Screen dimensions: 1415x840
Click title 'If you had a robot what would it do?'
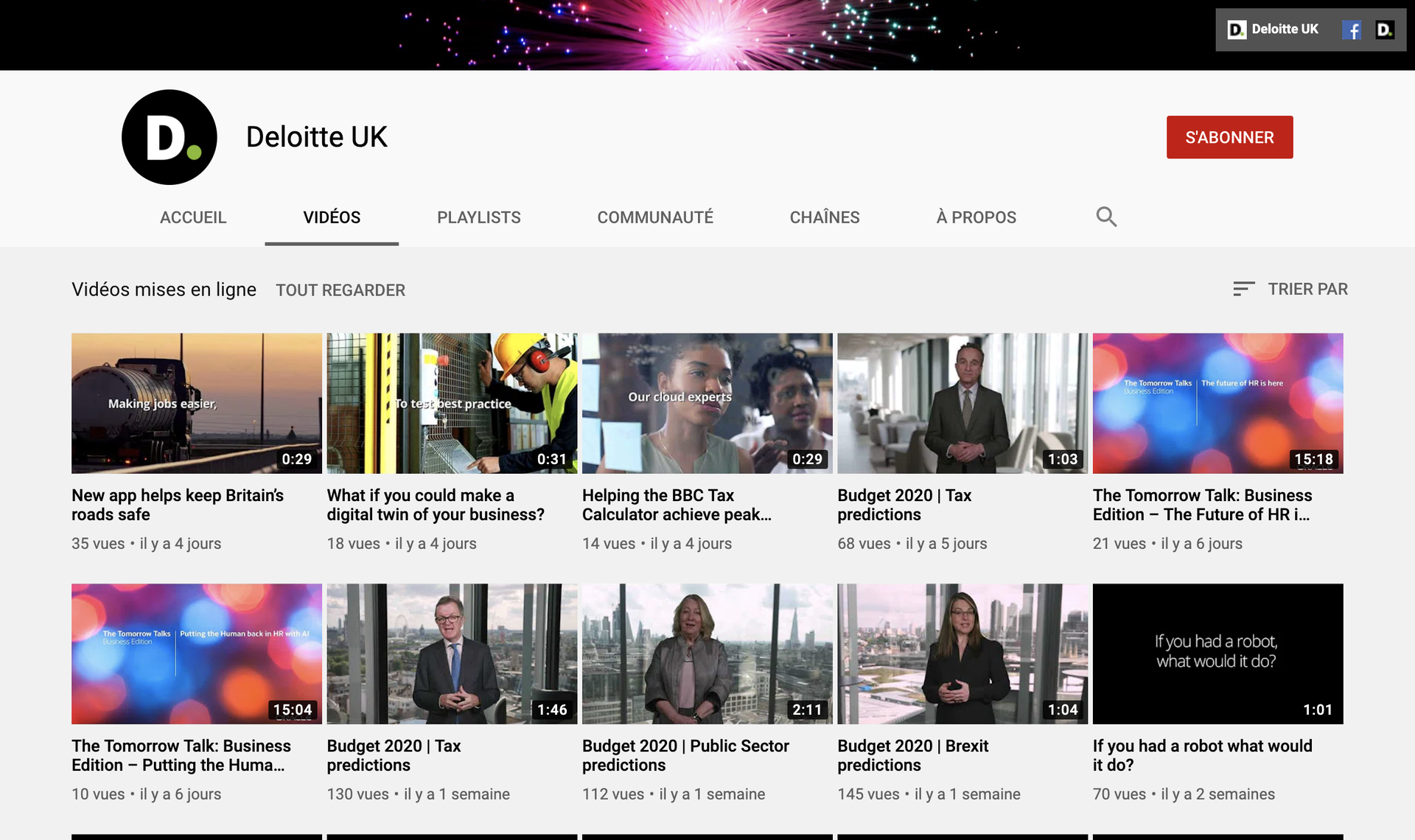coord(1202,755)
